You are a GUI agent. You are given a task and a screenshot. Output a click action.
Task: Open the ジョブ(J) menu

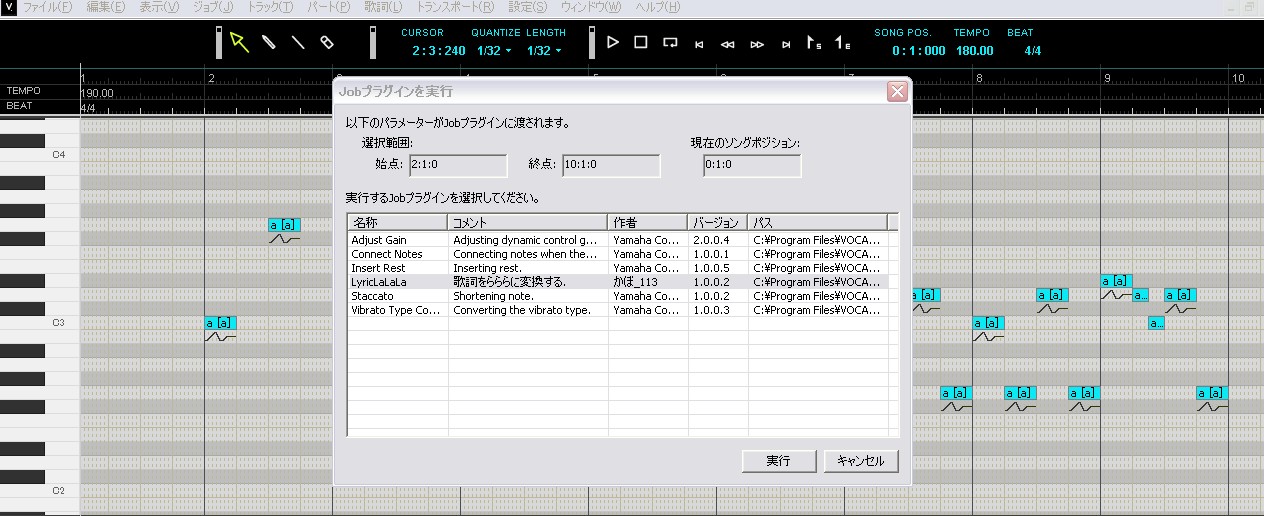pos(213,7)
